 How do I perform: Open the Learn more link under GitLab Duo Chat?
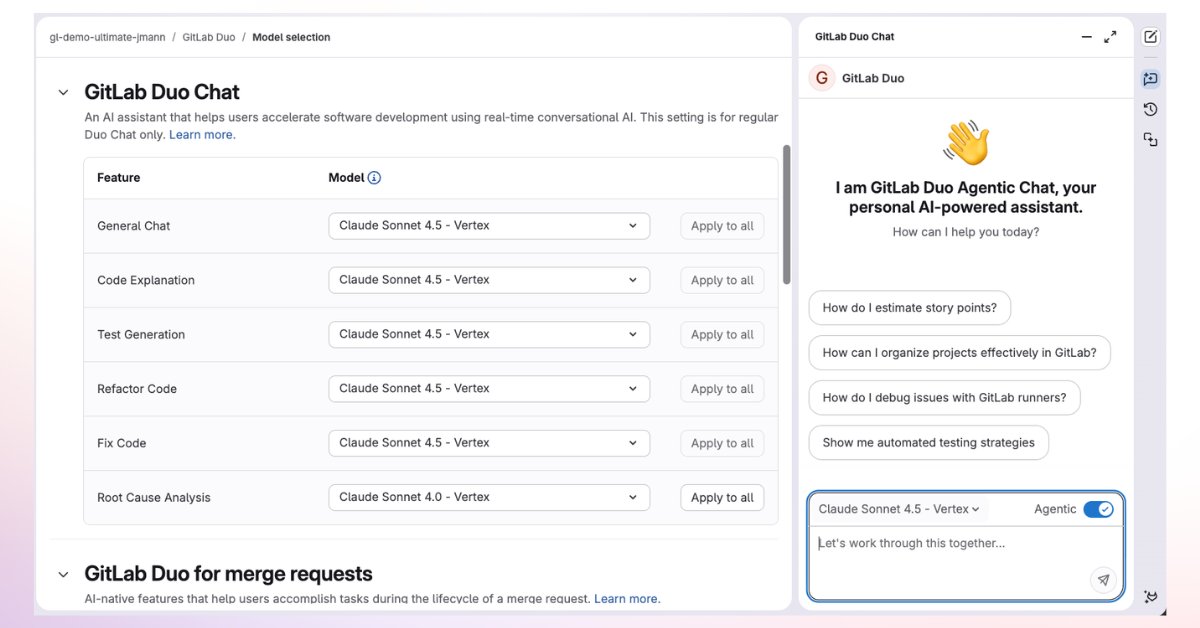point(202,134)
